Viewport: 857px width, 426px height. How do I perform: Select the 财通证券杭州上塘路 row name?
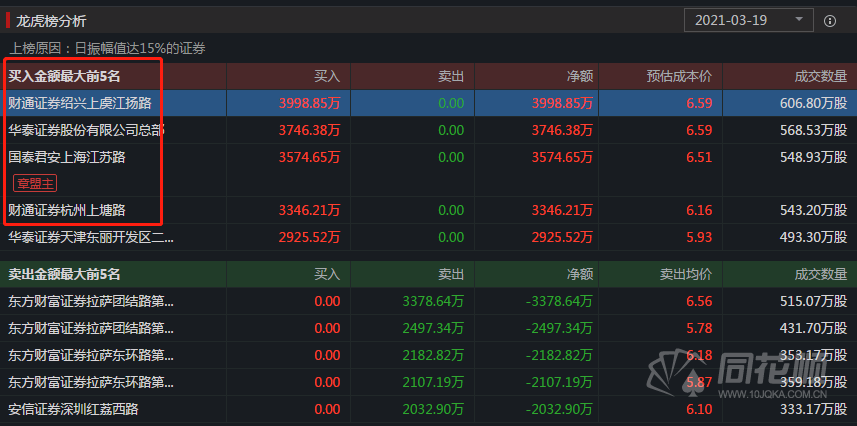[x=67, y=210]
